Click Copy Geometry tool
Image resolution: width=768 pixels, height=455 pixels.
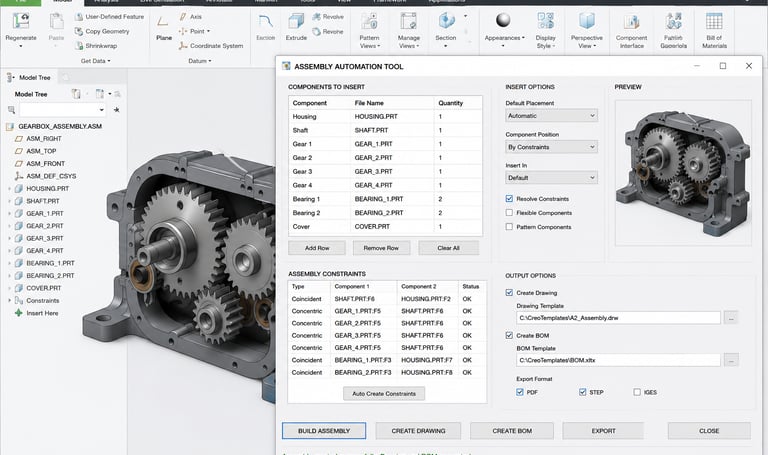[102, 31]
